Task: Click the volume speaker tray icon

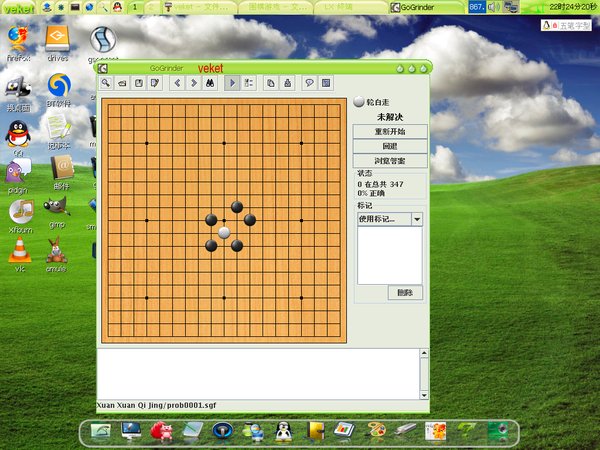Action: click(494, 7)
